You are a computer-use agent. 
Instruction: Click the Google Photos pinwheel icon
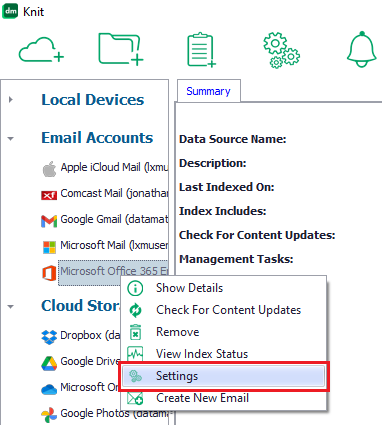[x=49, y=415]
